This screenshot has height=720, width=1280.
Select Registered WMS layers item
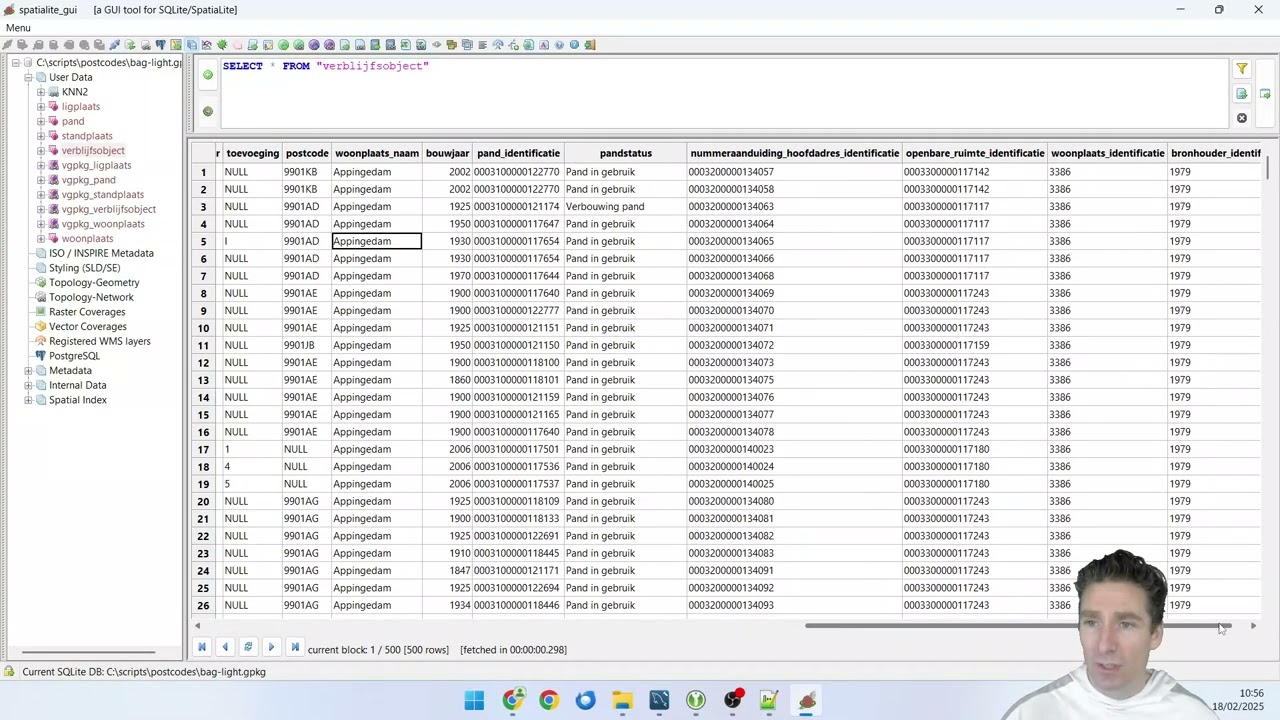(100, 341)
